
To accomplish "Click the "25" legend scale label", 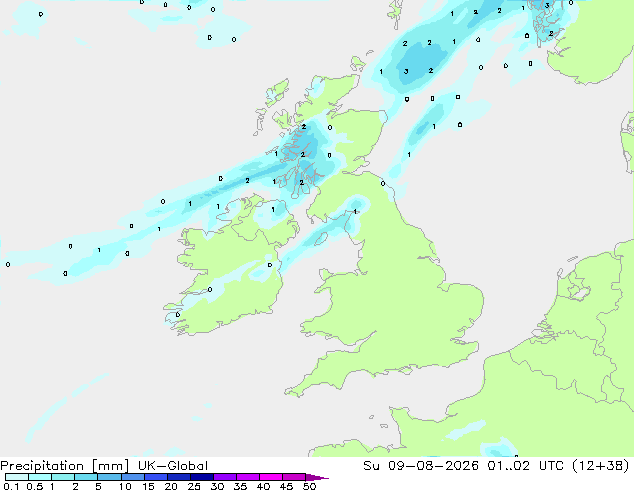I will pos(194,486).
